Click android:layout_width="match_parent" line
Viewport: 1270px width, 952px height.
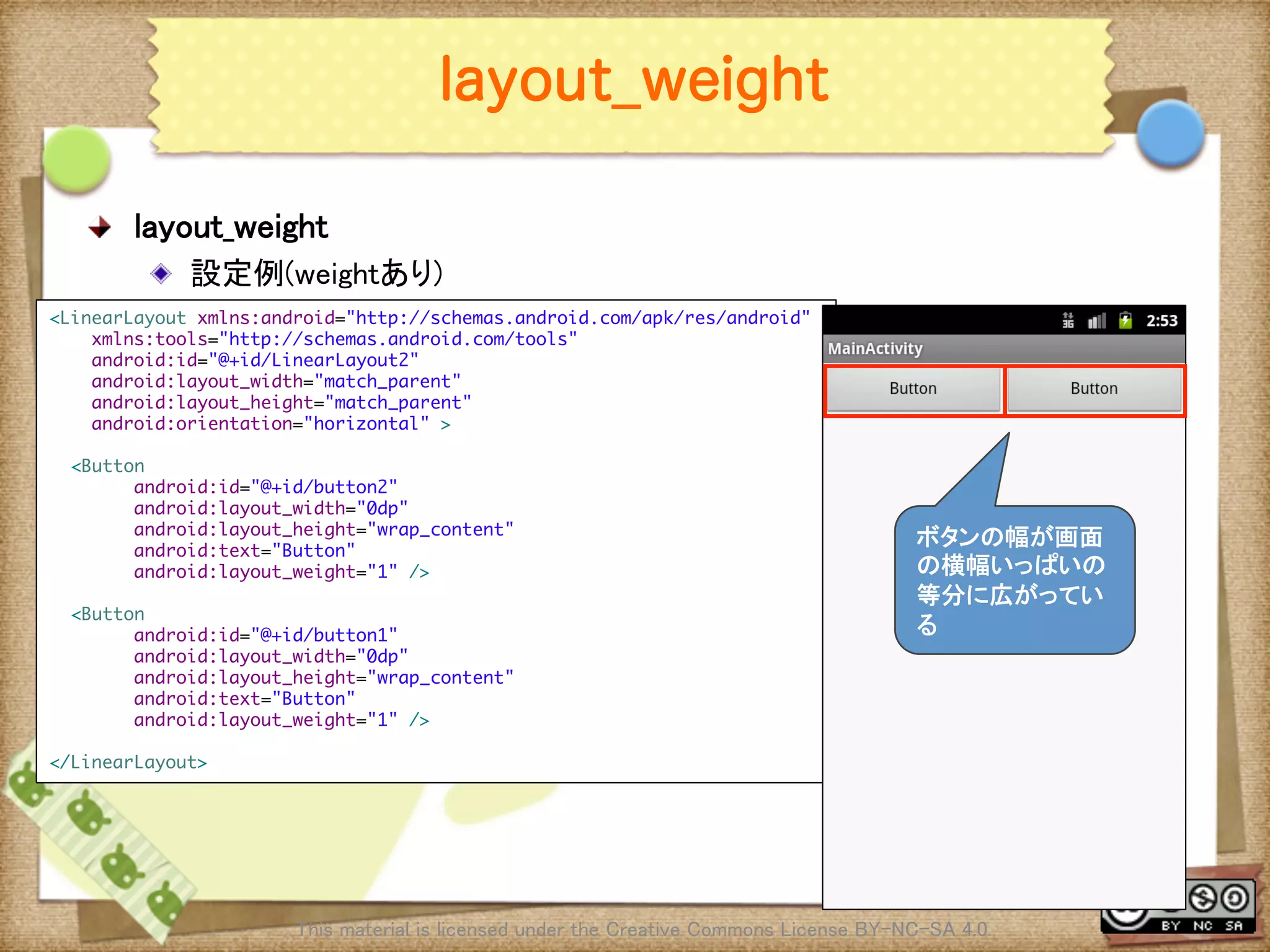point(276,381)
